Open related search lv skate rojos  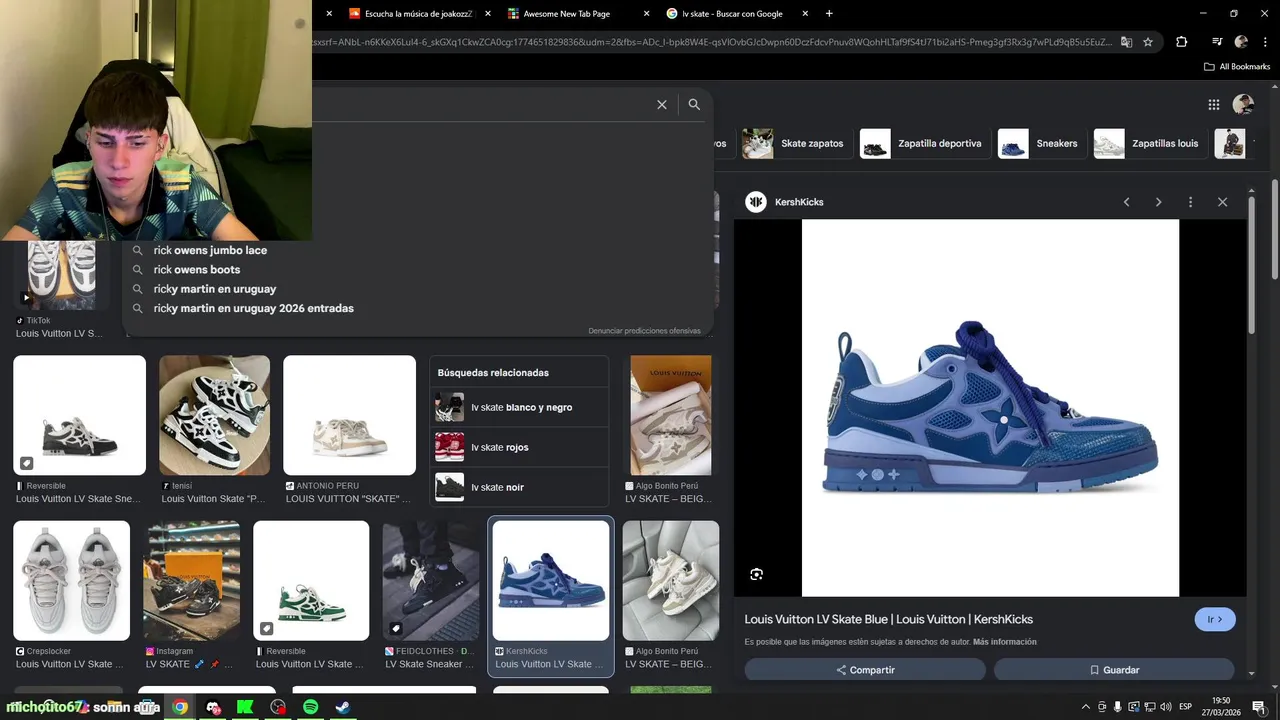(519, 447)
